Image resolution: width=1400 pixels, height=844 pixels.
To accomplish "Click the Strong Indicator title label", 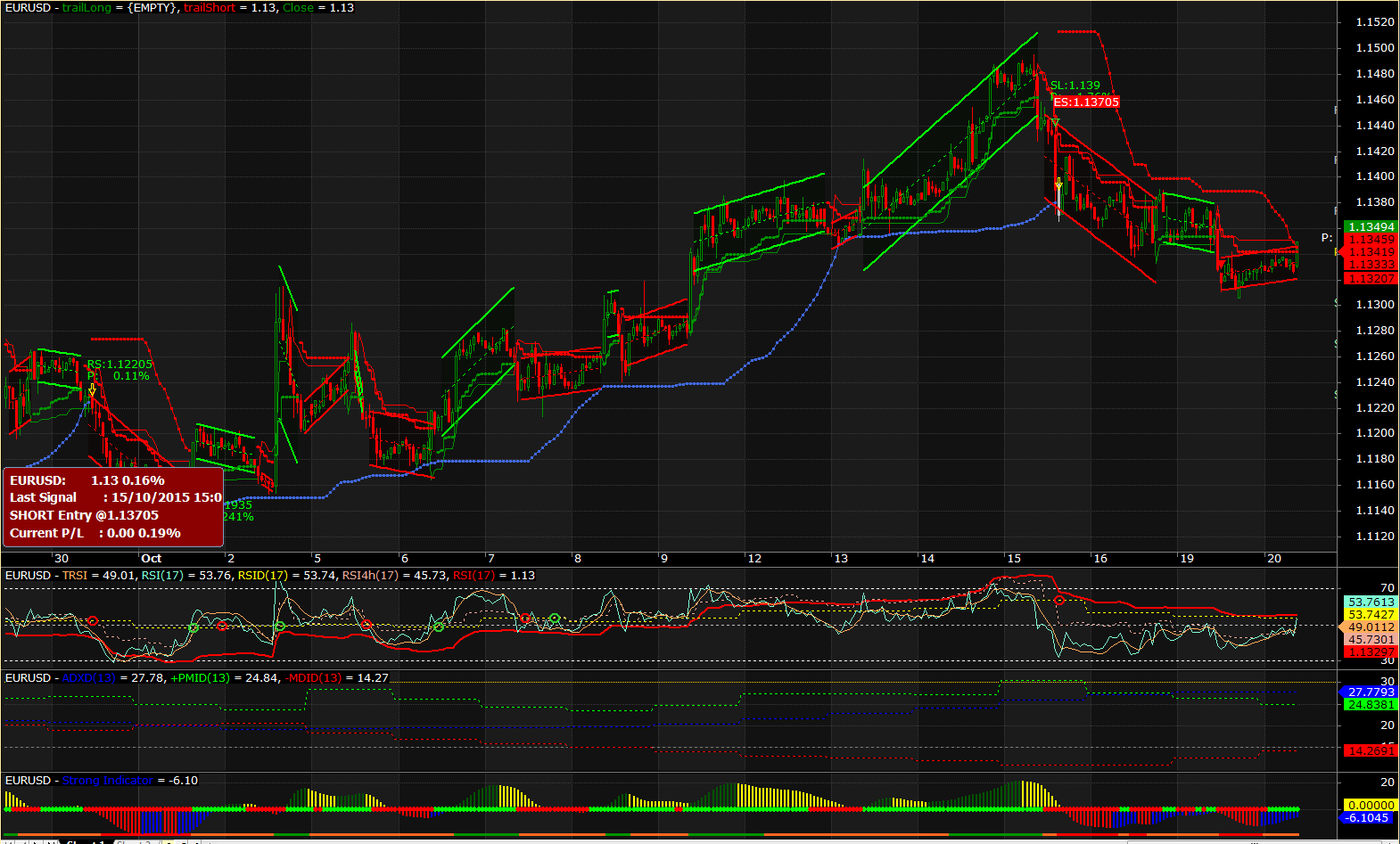I will [x=107, y=781].
